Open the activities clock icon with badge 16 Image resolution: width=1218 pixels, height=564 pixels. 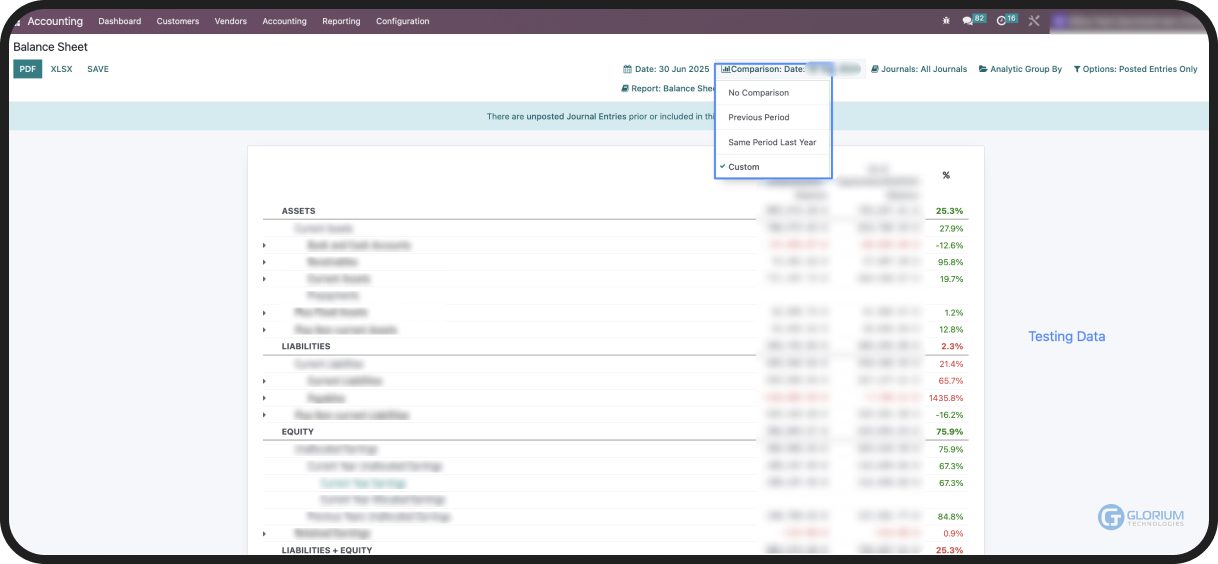1002,21
